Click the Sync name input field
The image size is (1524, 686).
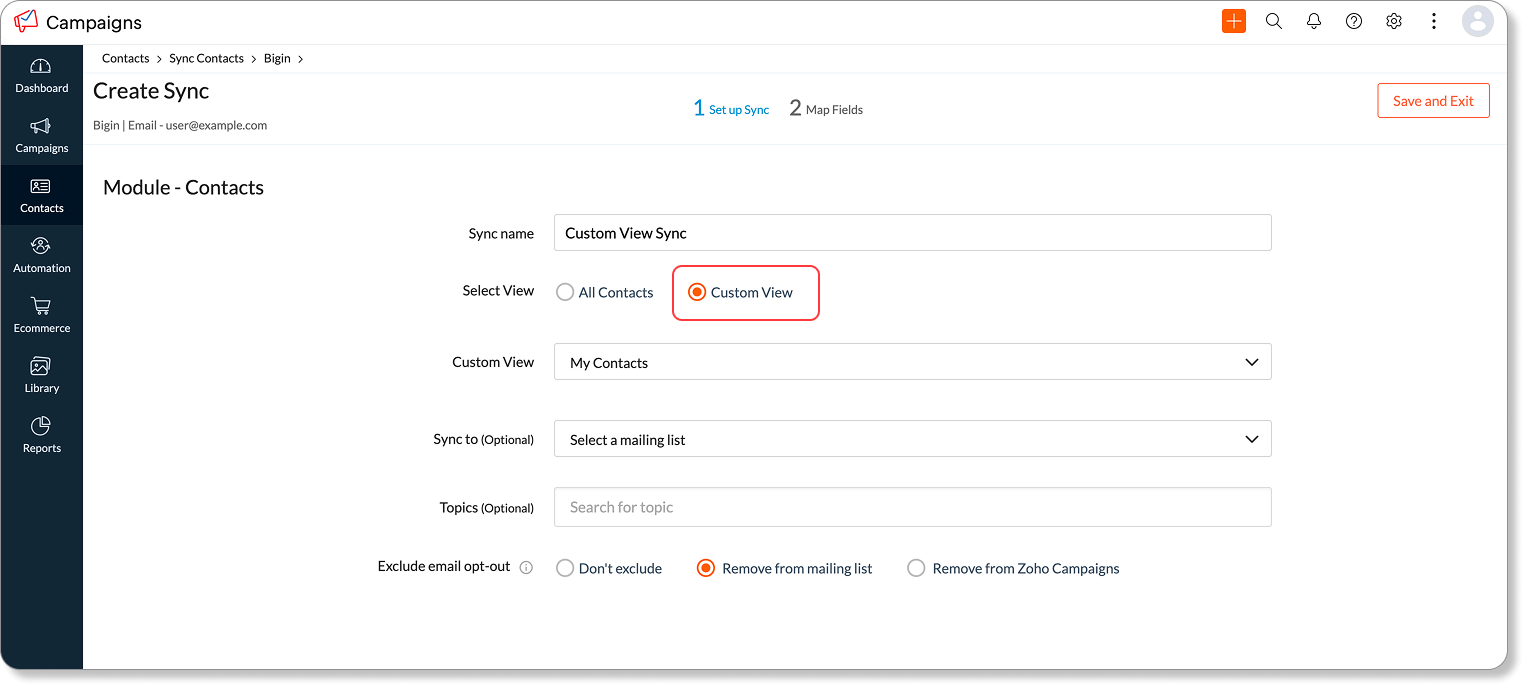(x=912, y=232)
